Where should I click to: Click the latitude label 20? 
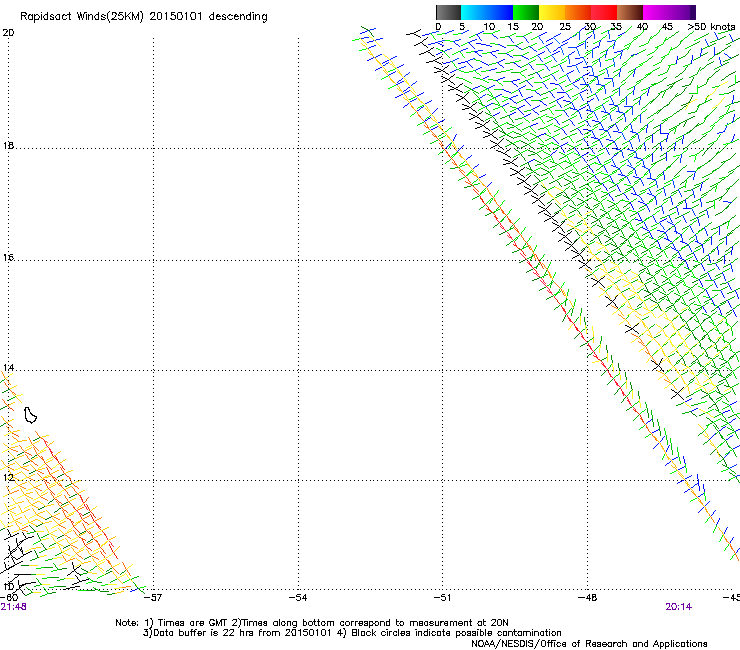pos(8,33)
